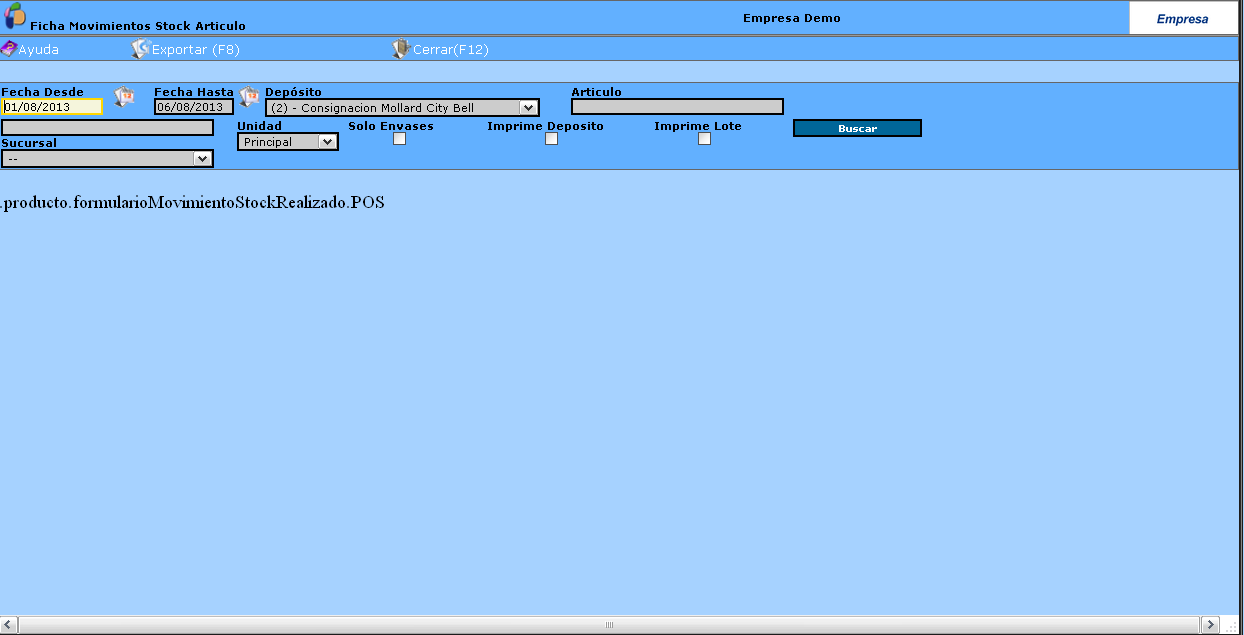The image size is (1244, 635).
Task: Choose Exportar (F8) from the toolbar
Action: (196, 49)
